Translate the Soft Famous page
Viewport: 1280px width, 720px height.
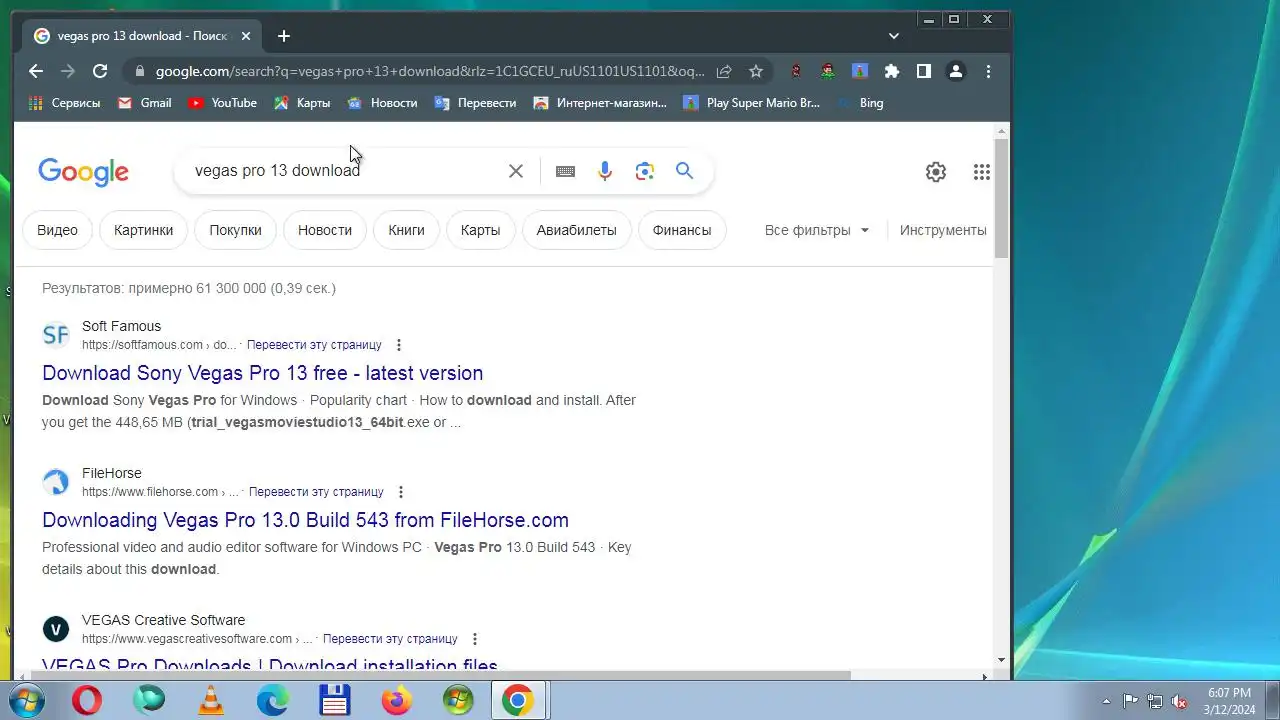314,345
